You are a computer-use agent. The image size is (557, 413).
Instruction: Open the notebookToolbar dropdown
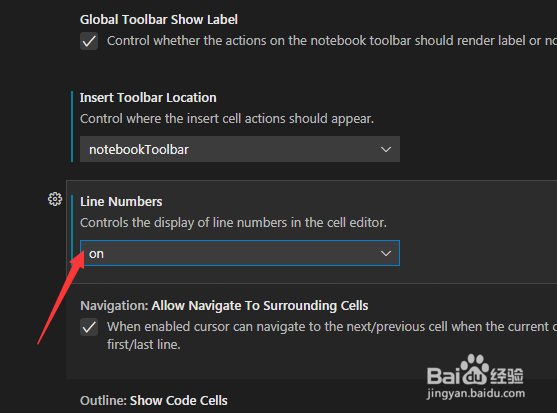pos(240,149)
